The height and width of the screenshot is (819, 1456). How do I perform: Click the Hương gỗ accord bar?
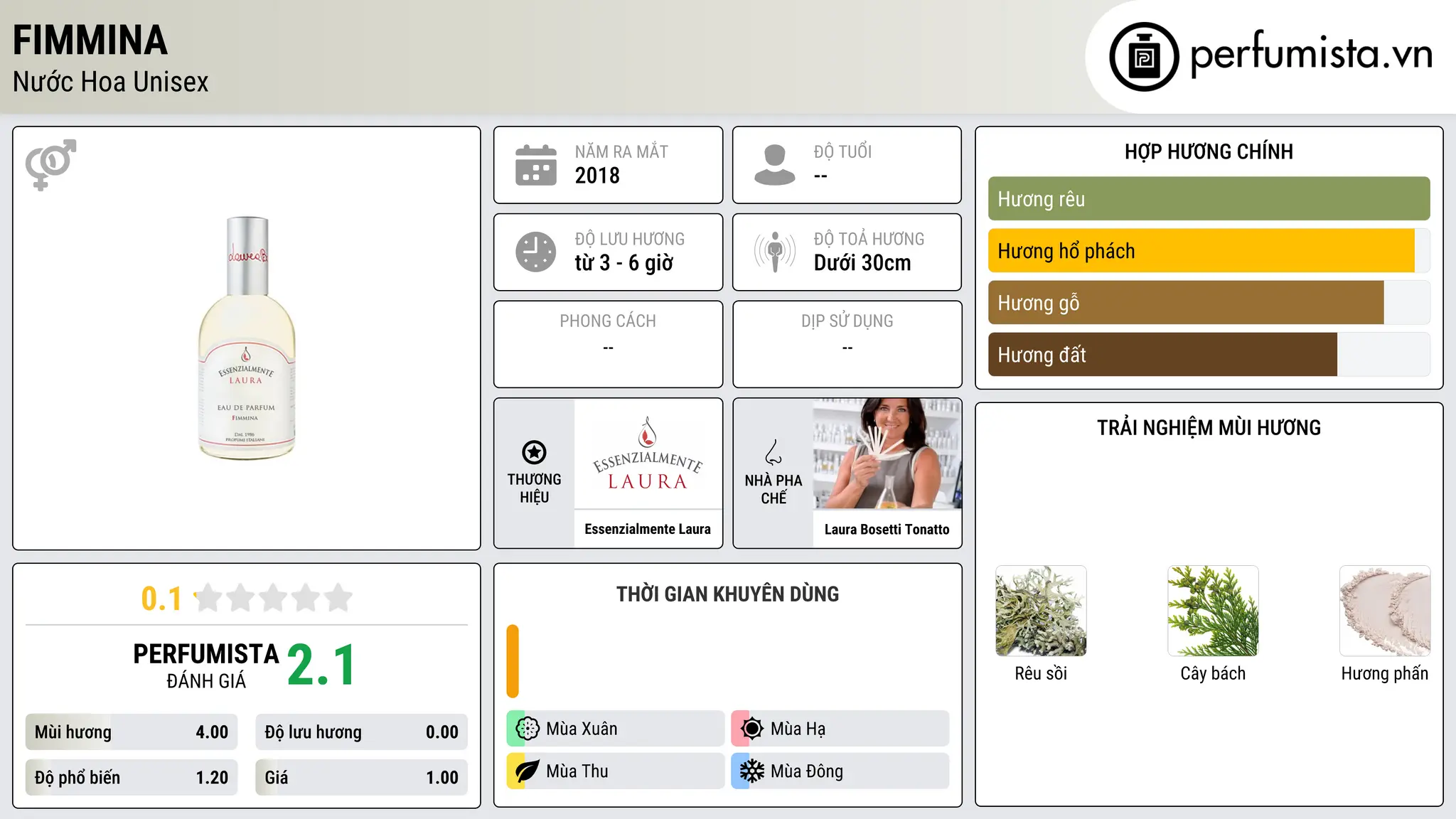1209,303
